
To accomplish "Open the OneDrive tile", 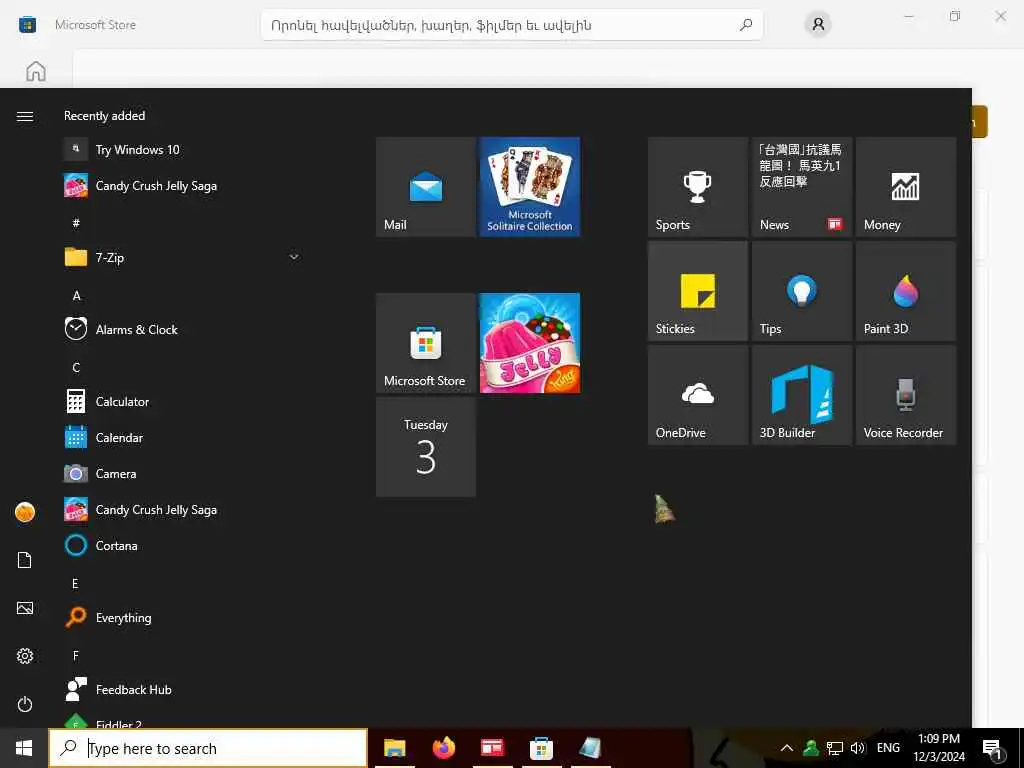I will click(x=697, y=395).
